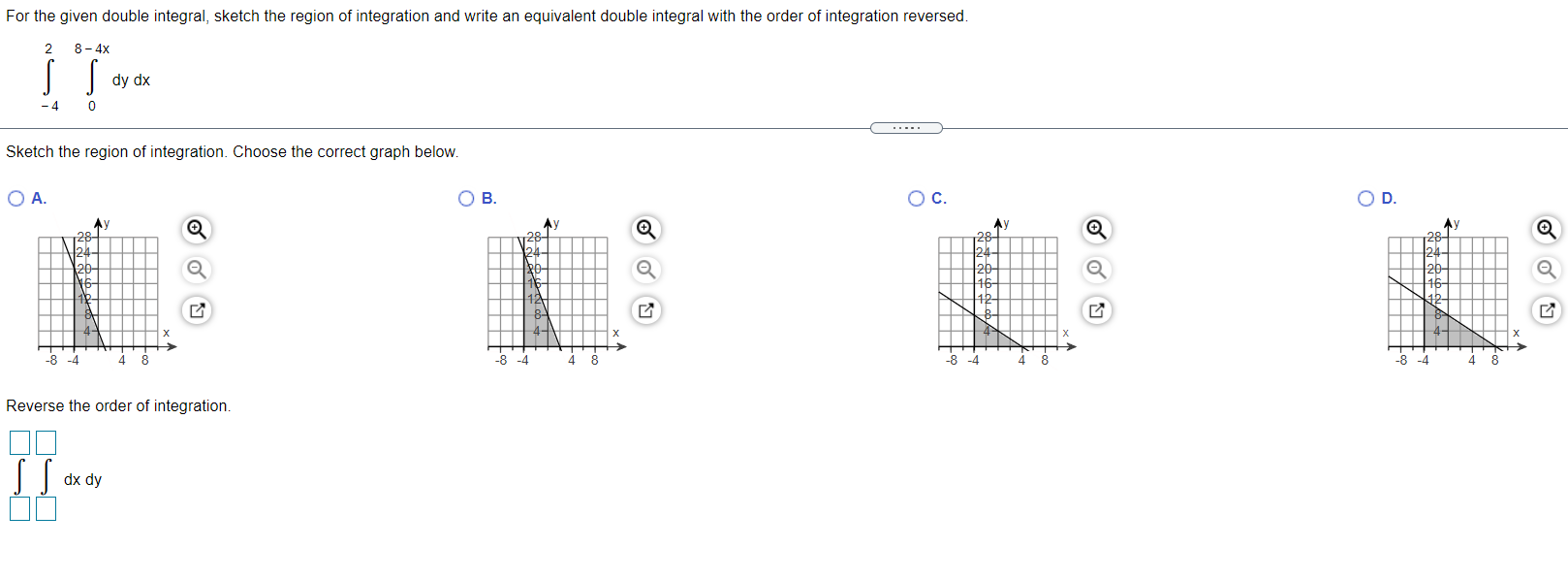Image resolution: width=1568 pixels, height=580 pixels.
Task: Select answer choice D
Action: [1365, 198]
